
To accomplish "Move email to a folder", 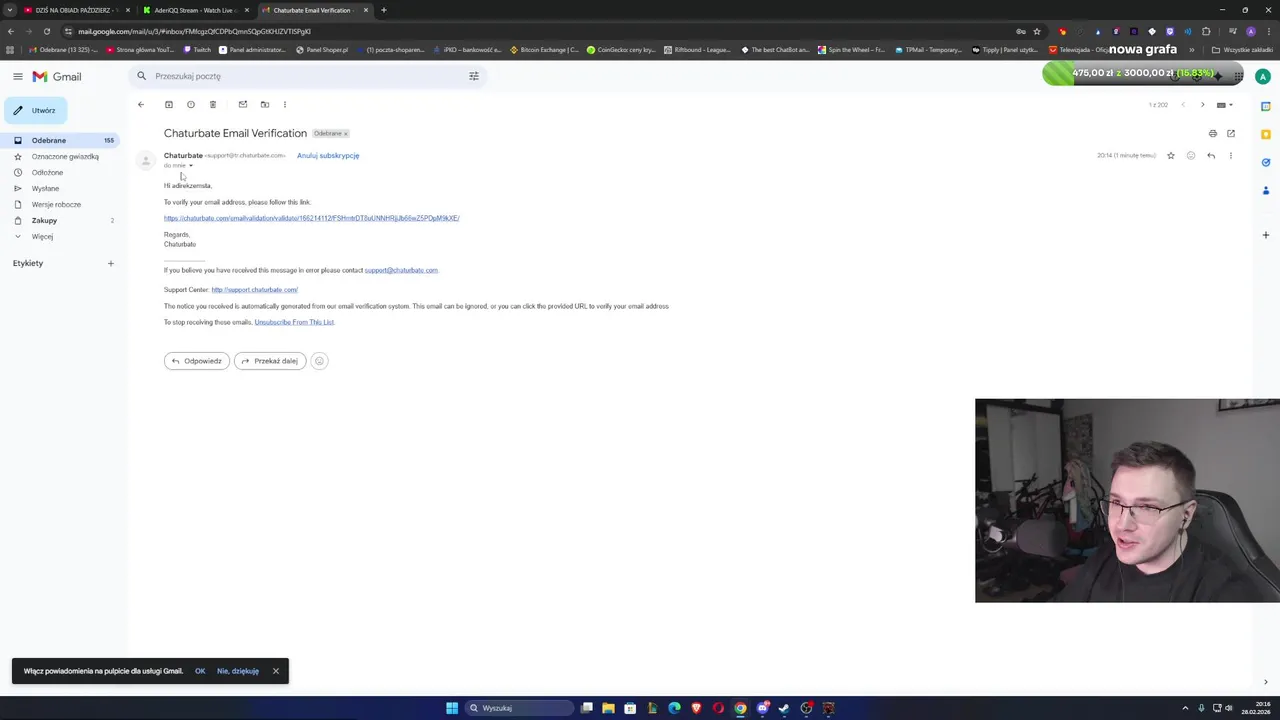I will point(265,104).
